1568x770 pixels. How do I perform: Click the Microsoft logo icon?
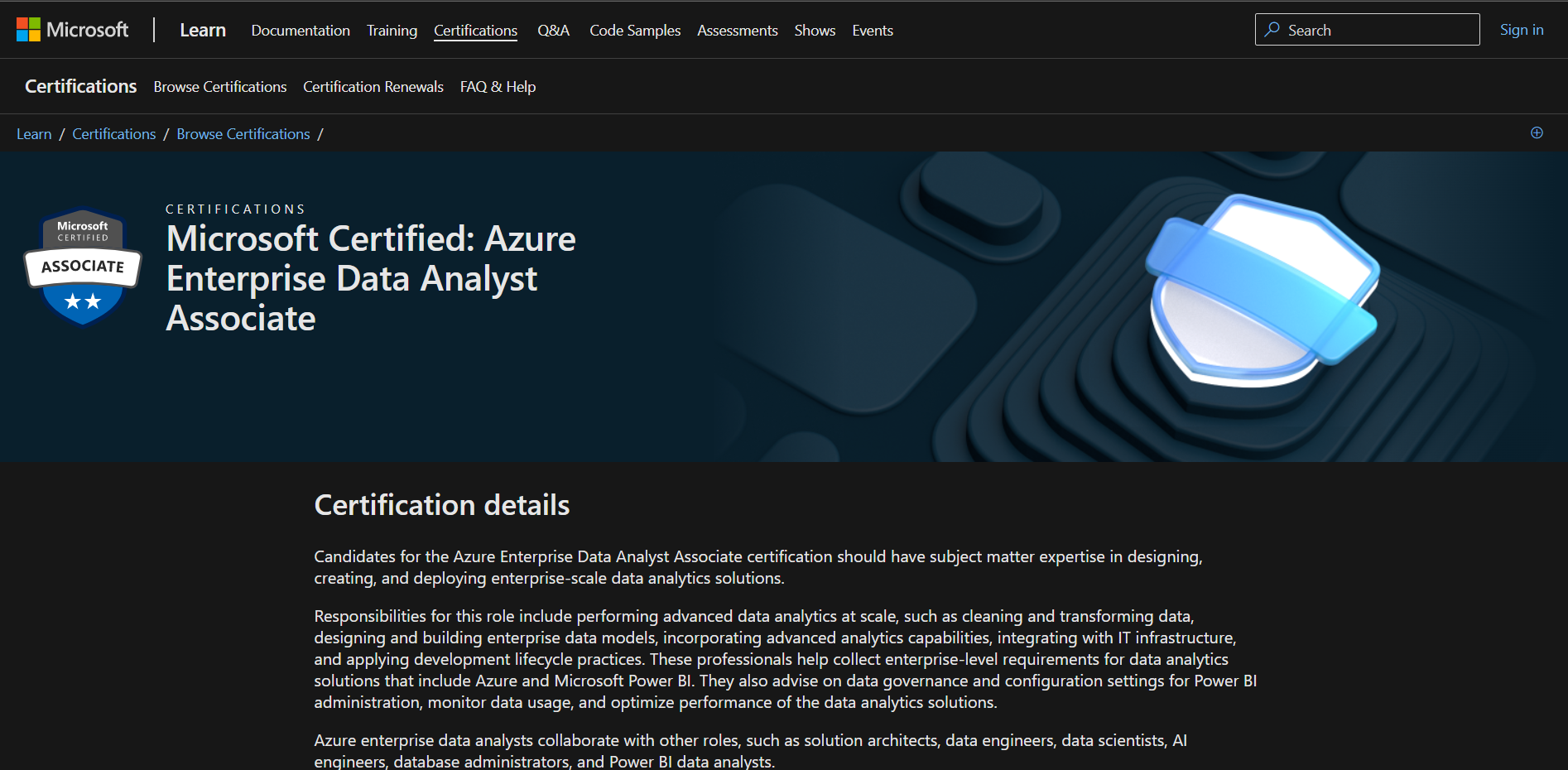pyautogui.click(x=28, y=30)
